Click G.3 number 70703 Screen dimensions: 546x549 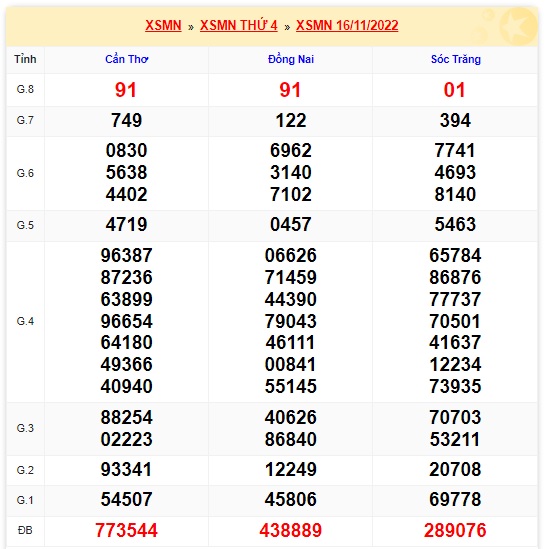coord(455,417)
